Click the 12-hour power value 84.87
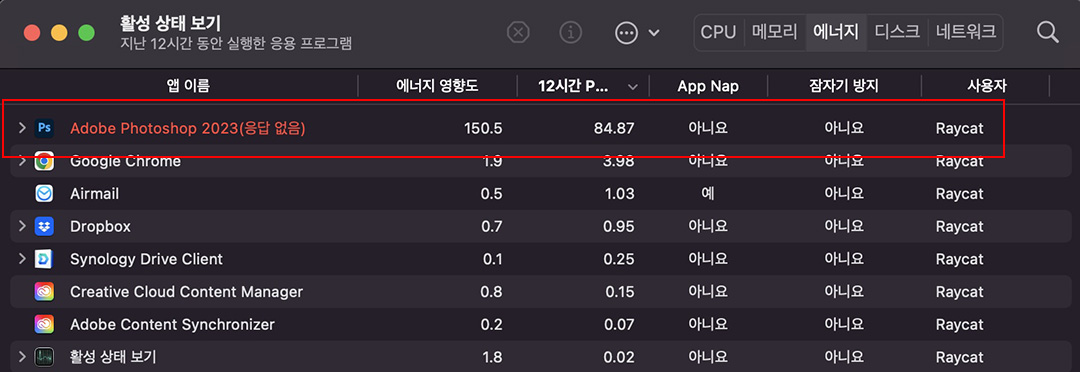The height and width of the screenshot is (372, 1080). [x=614, y=128]
